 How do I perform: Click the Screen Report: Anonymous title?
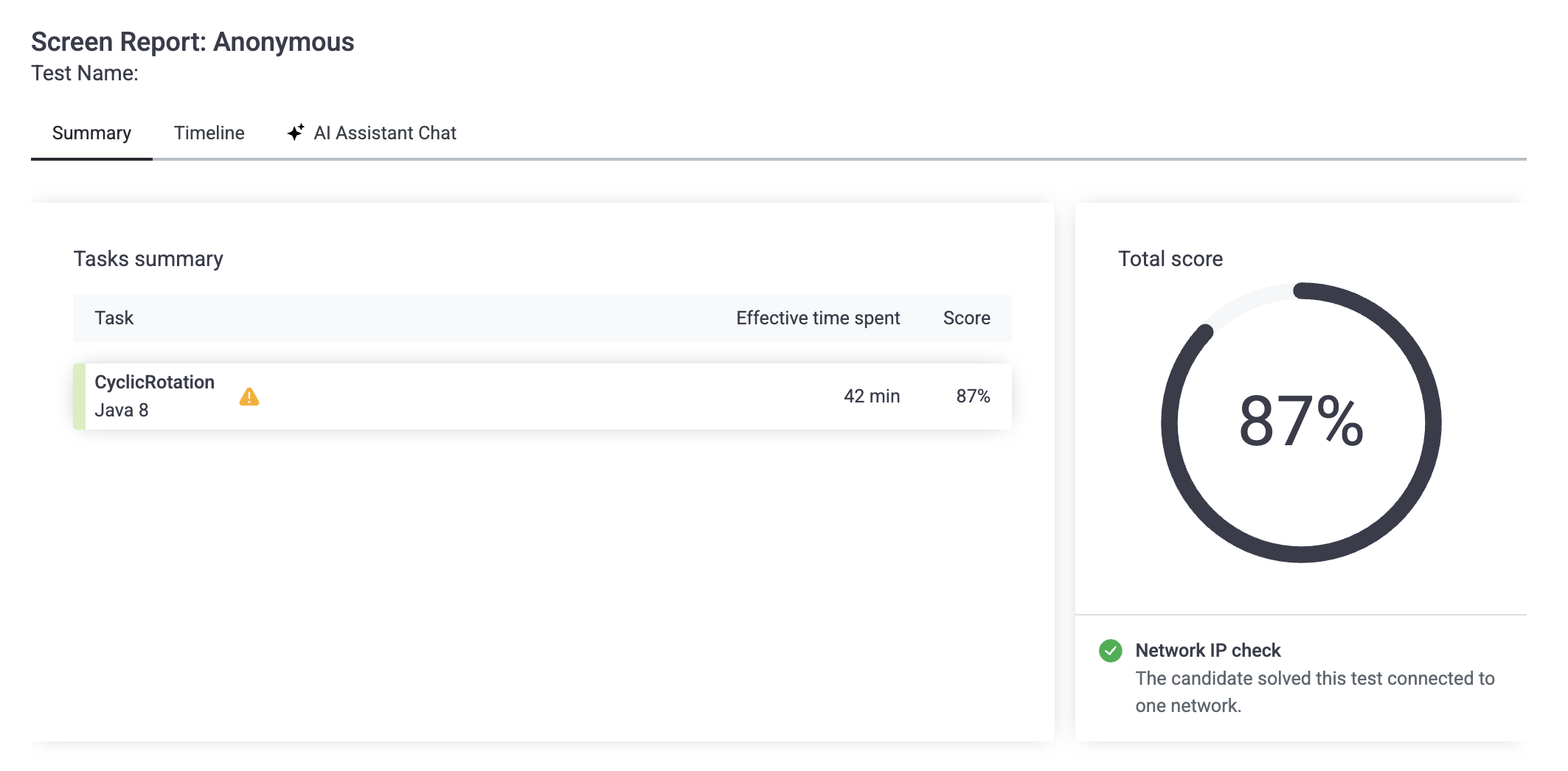click(x=192, y=42)
